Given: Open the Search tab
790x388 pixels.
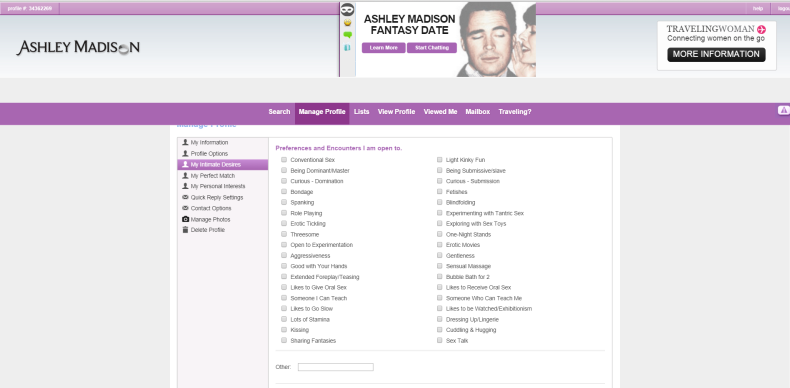Looking at the screenshot, I should [279, 112].
